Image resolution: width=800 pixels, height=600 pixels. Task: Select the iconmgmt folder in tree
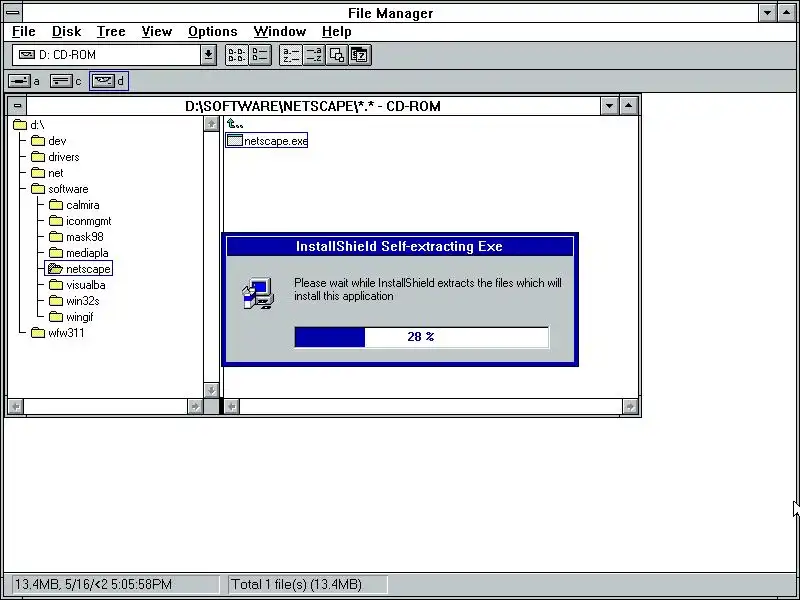coord(80,221)
